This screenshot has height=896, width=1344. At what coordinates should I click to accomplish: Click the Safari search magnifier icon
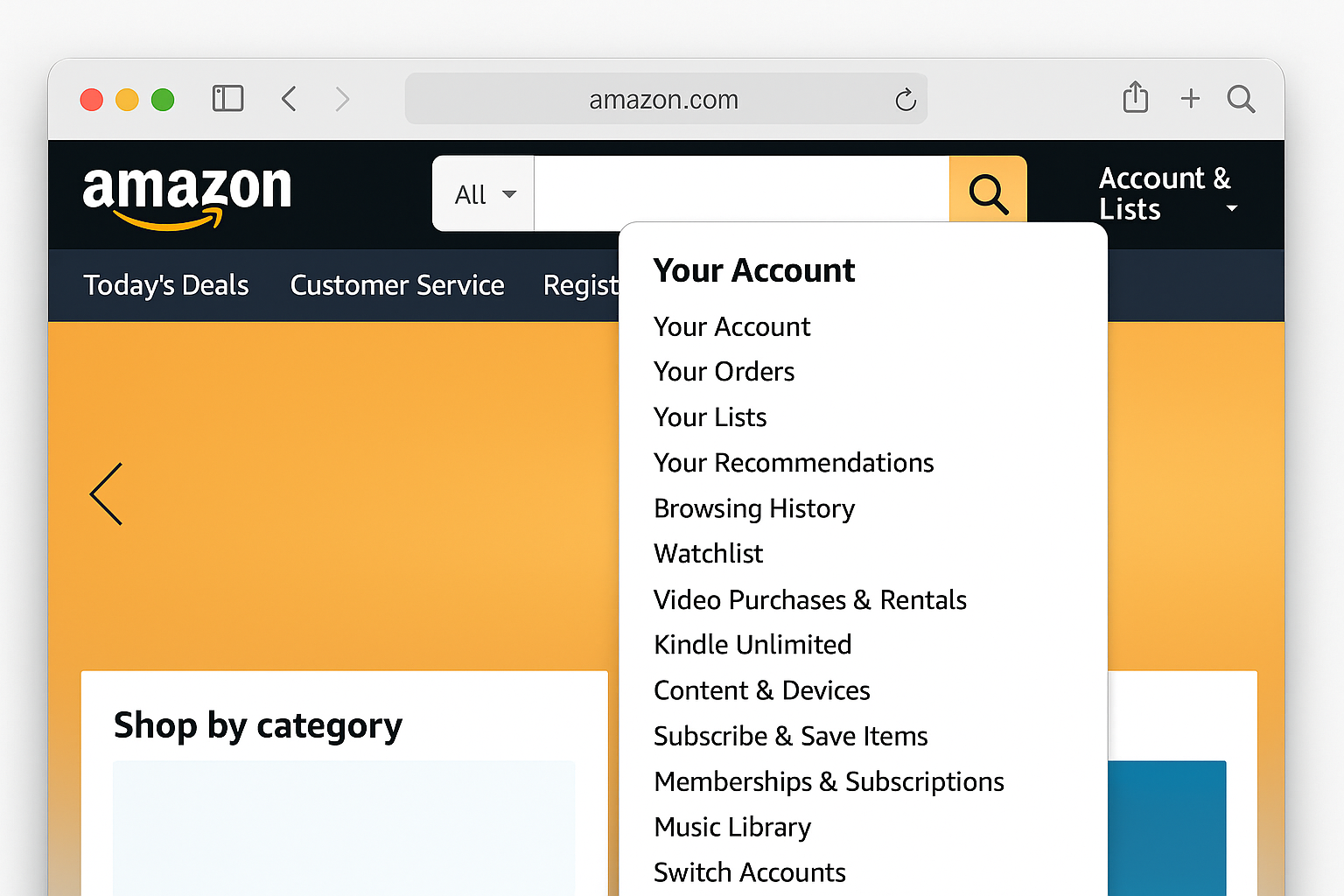[x=1241, y=99]
